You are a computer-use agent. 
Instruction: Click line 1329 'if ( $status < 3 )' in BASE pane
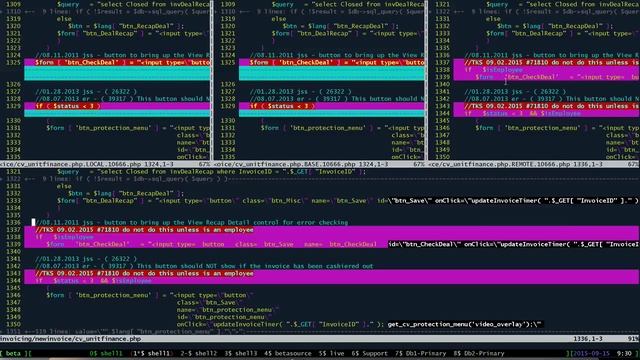tap(282, 106)
